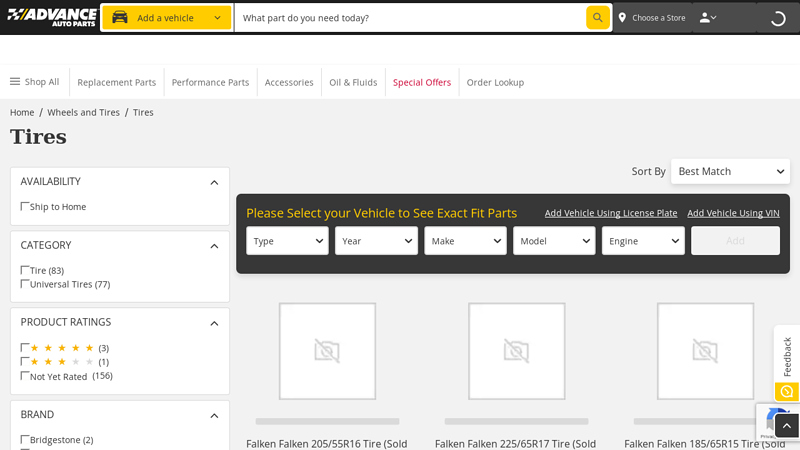
Task: Open the vehicle Year dropdown
Action: pos(376,241)
